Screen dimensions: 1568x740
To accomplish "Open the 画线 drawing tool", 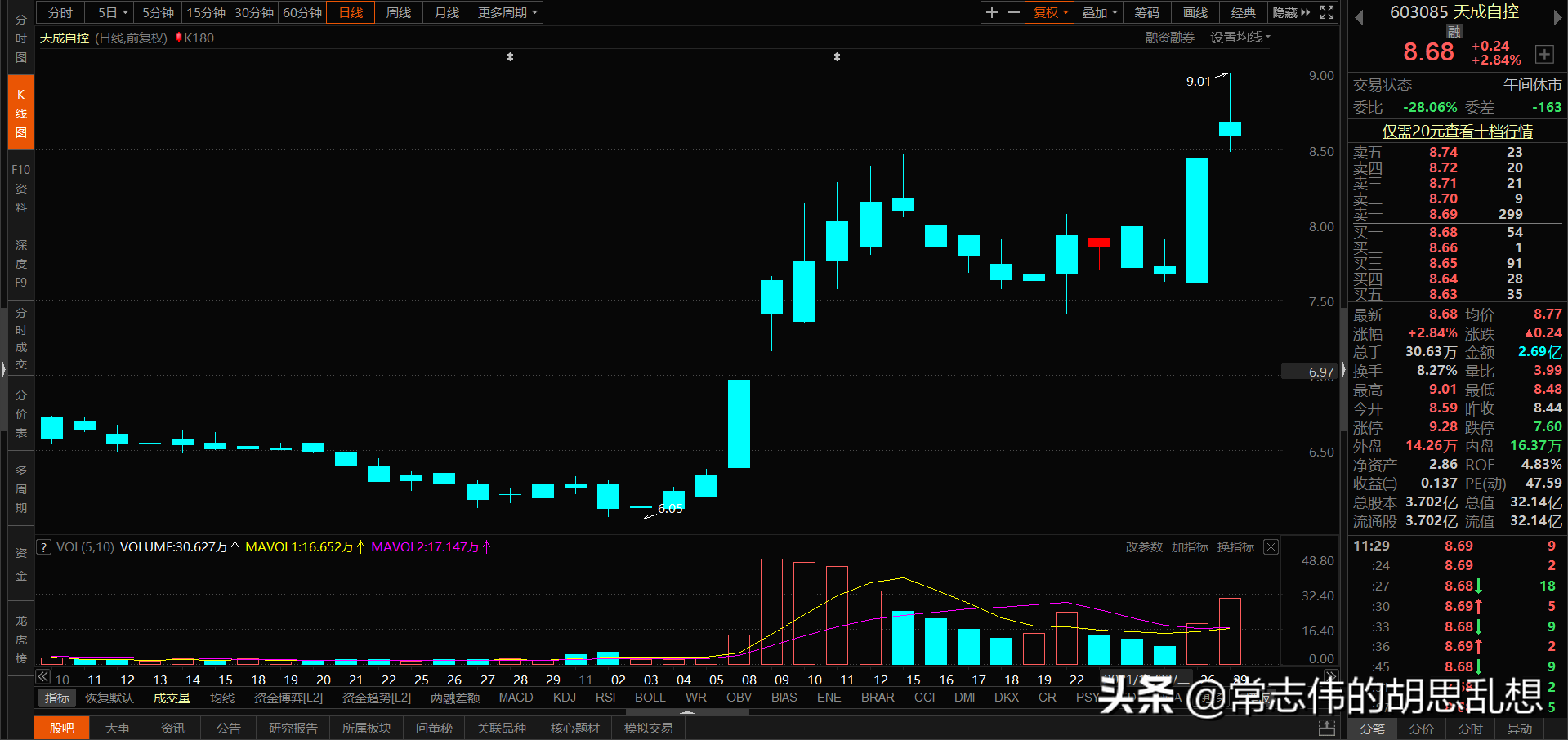I will (x=1194, y=12).
